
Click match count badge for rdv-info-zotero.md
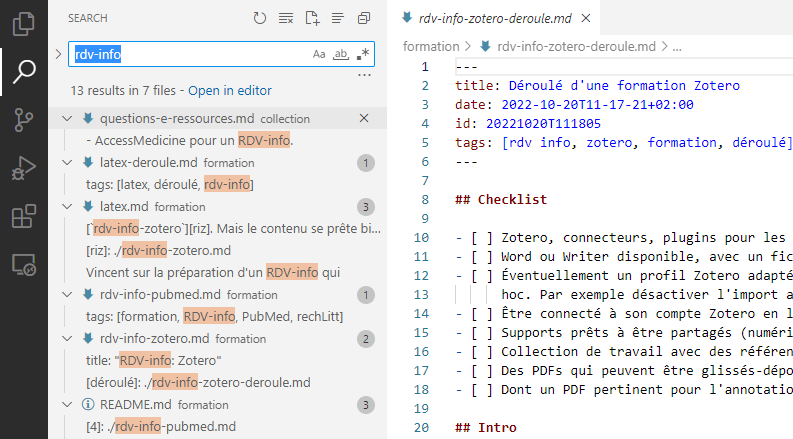point(366,339)
